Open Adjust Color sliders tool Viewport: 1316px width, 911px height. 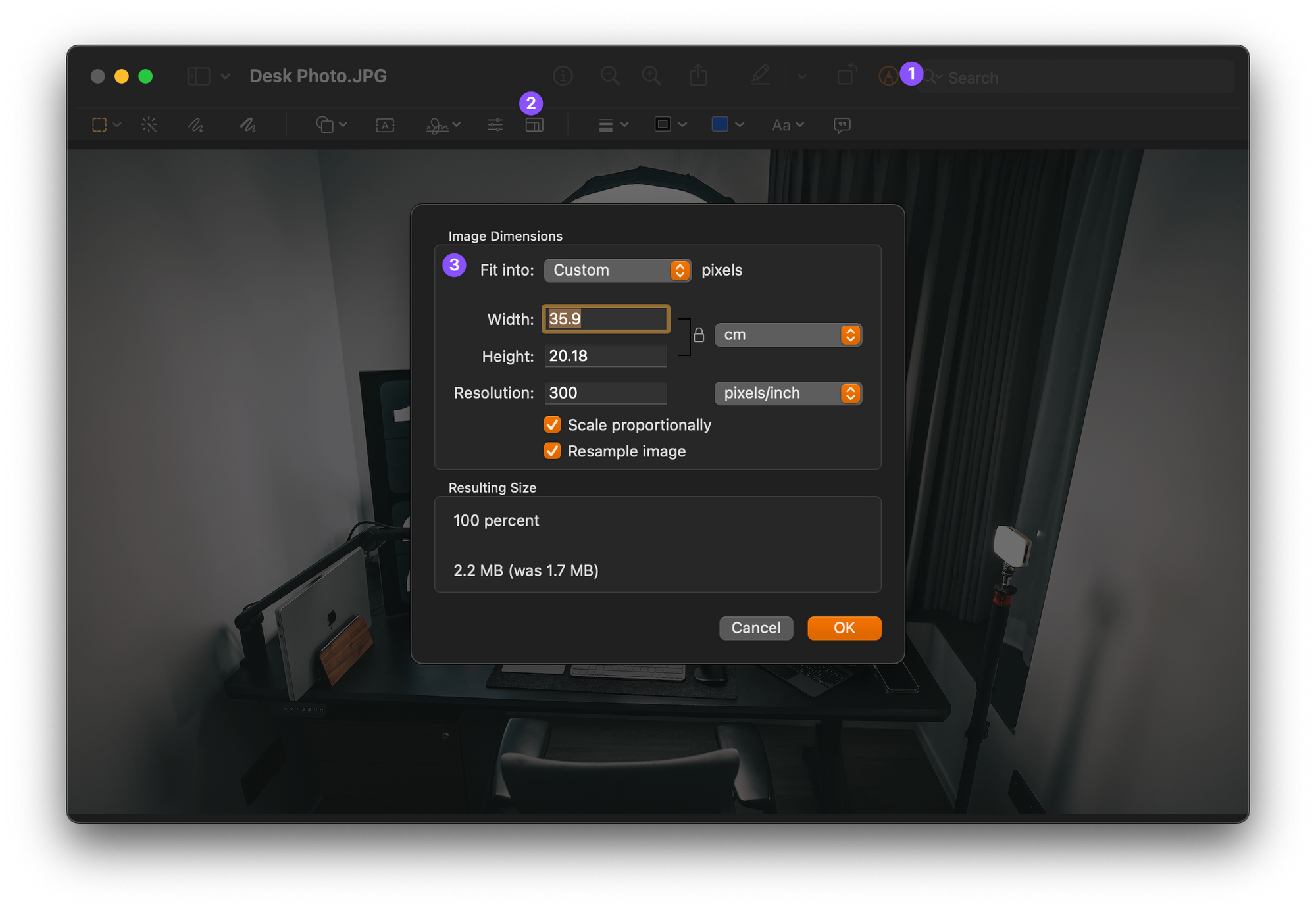coord(495,124)
